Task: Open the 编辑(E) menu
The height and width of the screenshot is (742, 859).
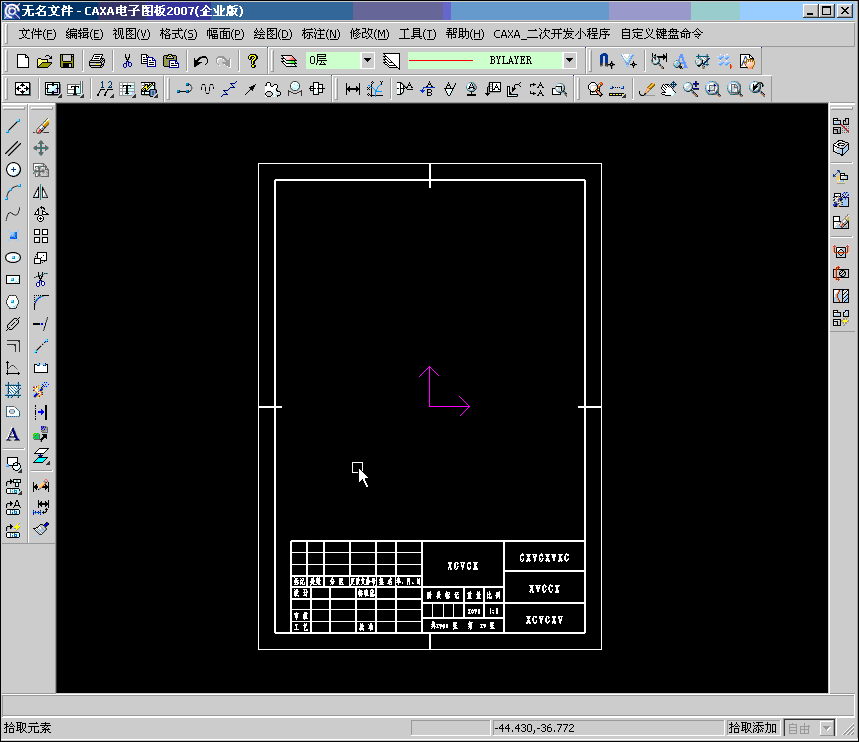Action: [84, 34]
